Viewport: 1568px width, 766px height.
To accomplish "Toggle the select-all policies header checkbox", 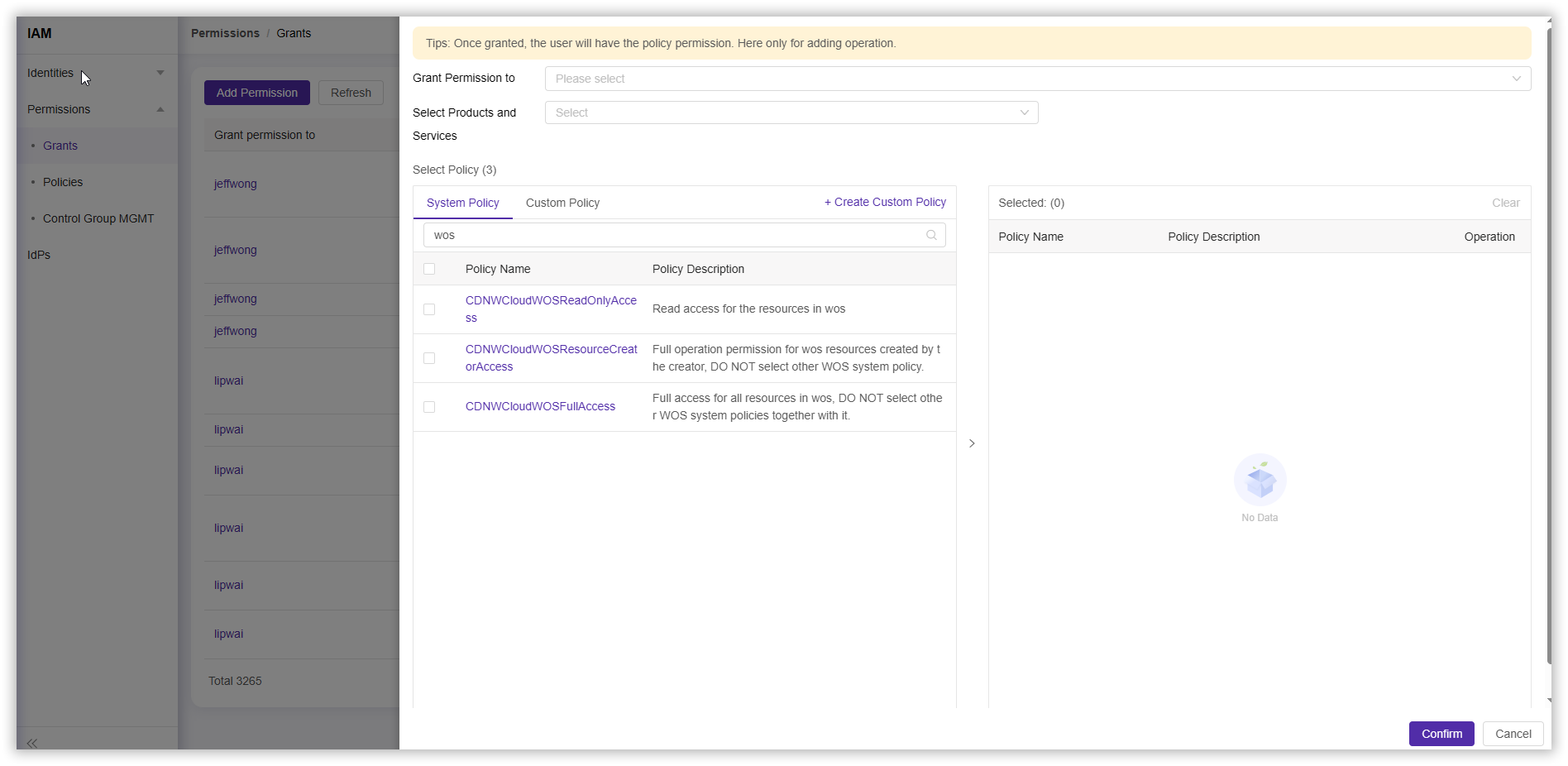I will 429,269.
